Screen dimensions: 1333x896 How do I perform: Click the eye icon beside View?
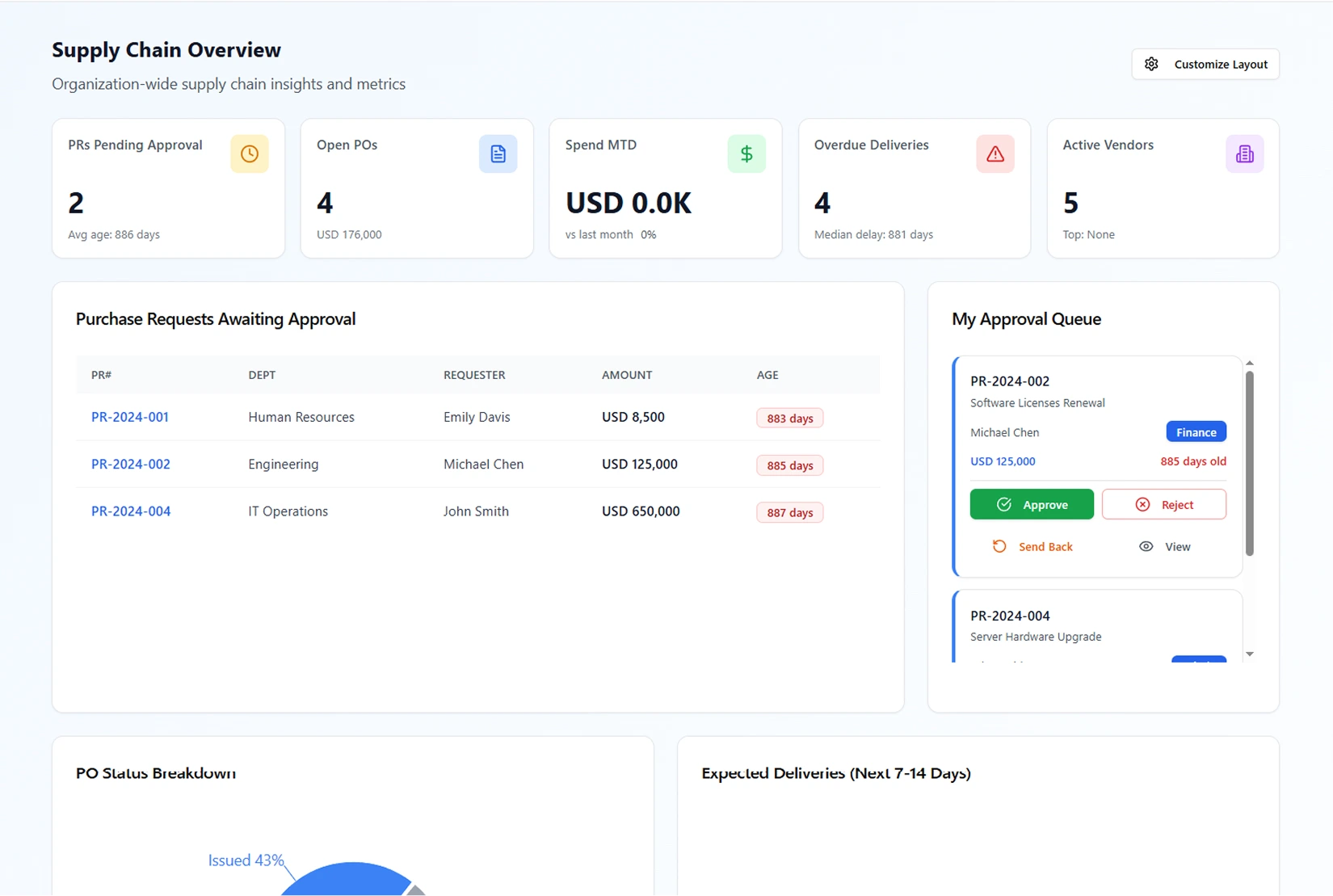click(x=1146, y=546)
